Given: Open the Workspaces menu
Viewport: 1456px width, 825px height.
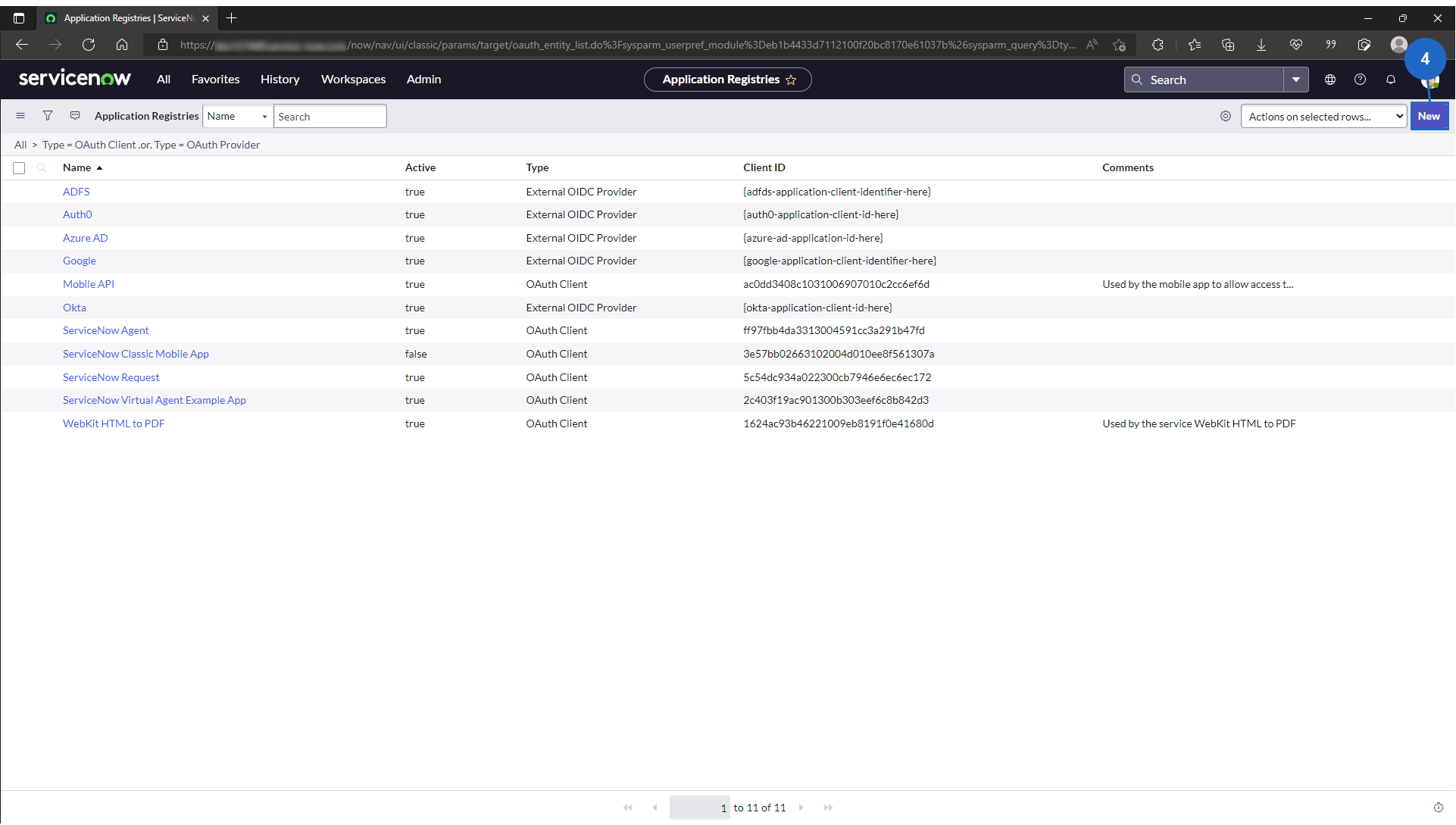Looking at the screenshot, I should [353, 80].
